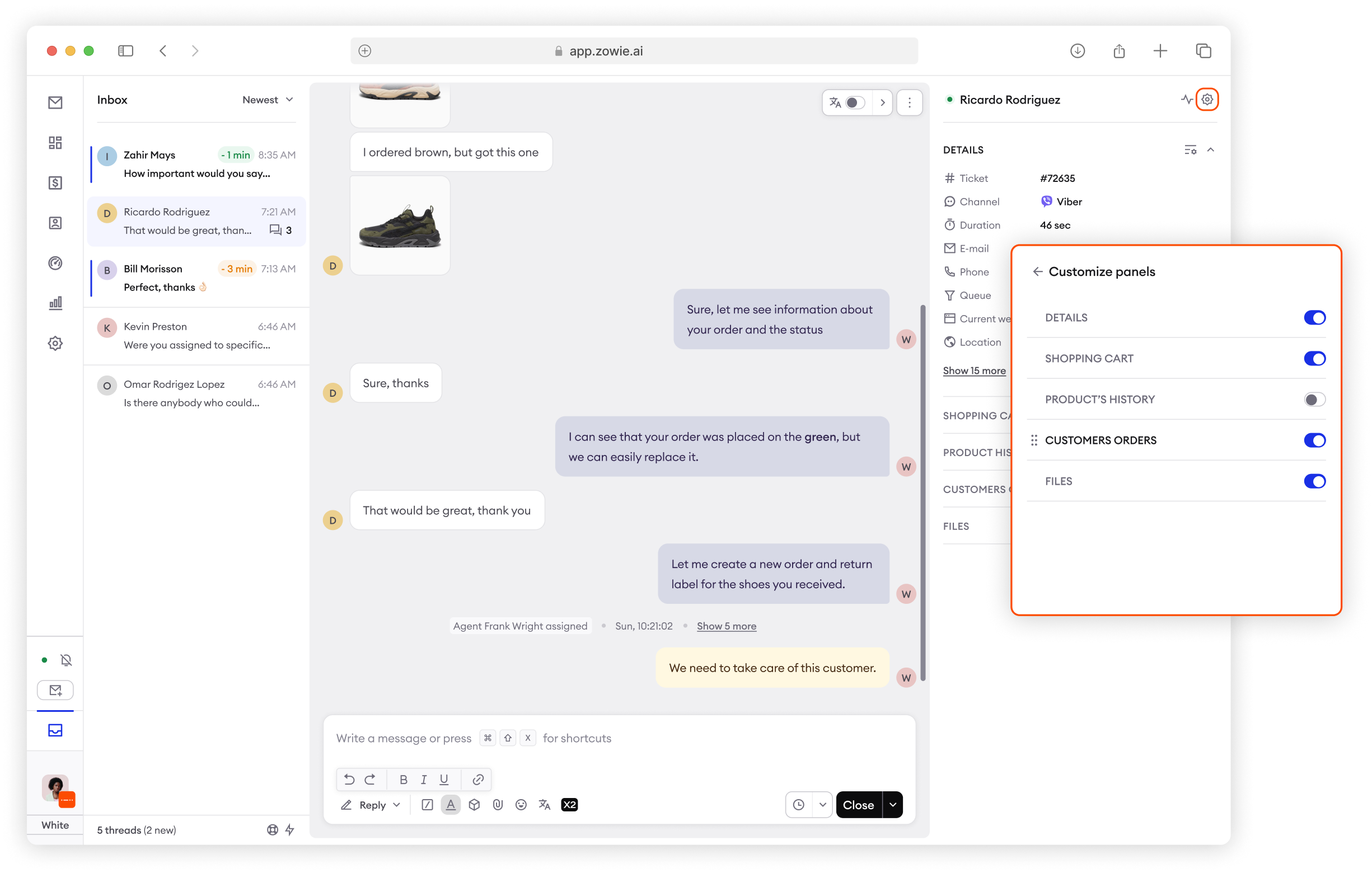Click the attachment paperclip icon in composer
The height and width of the screenshot is (873, 1372).
[x=498, y=805]
